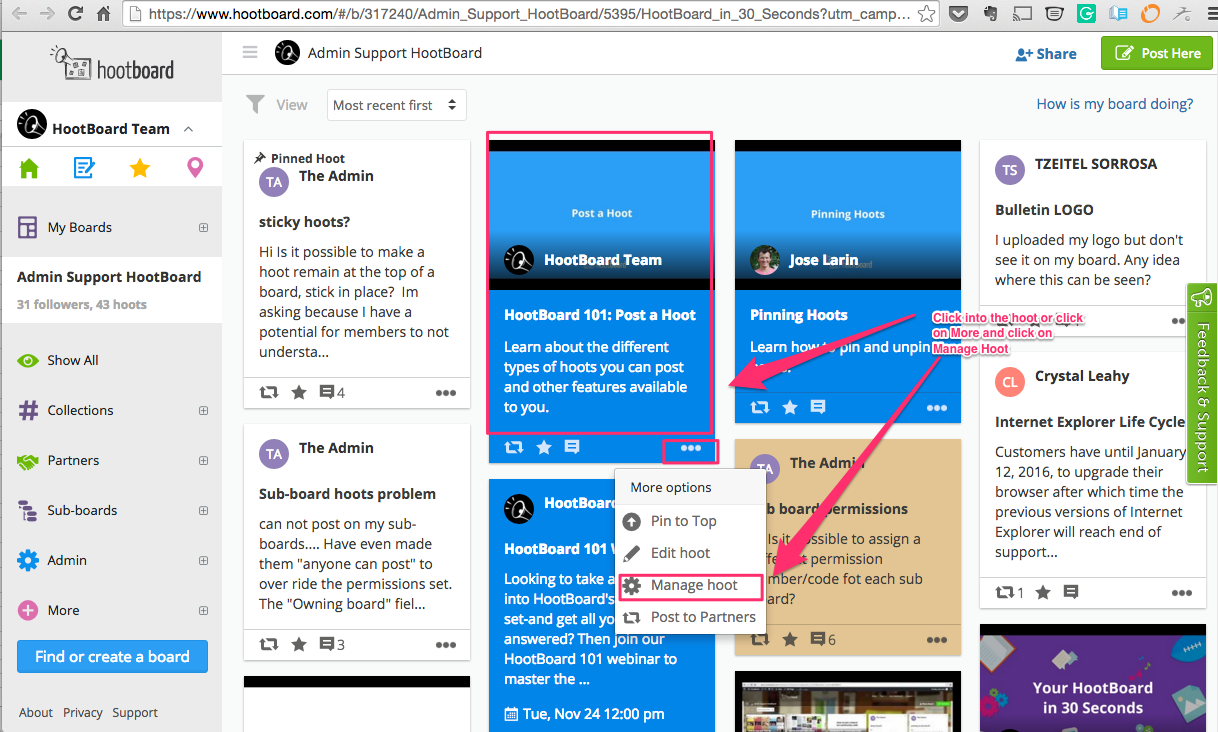The image size is (1218, 732).
Task: Open more options on 'Sub-board hoots problem' card
Action: pyautogui.click(x=446, y=645)
